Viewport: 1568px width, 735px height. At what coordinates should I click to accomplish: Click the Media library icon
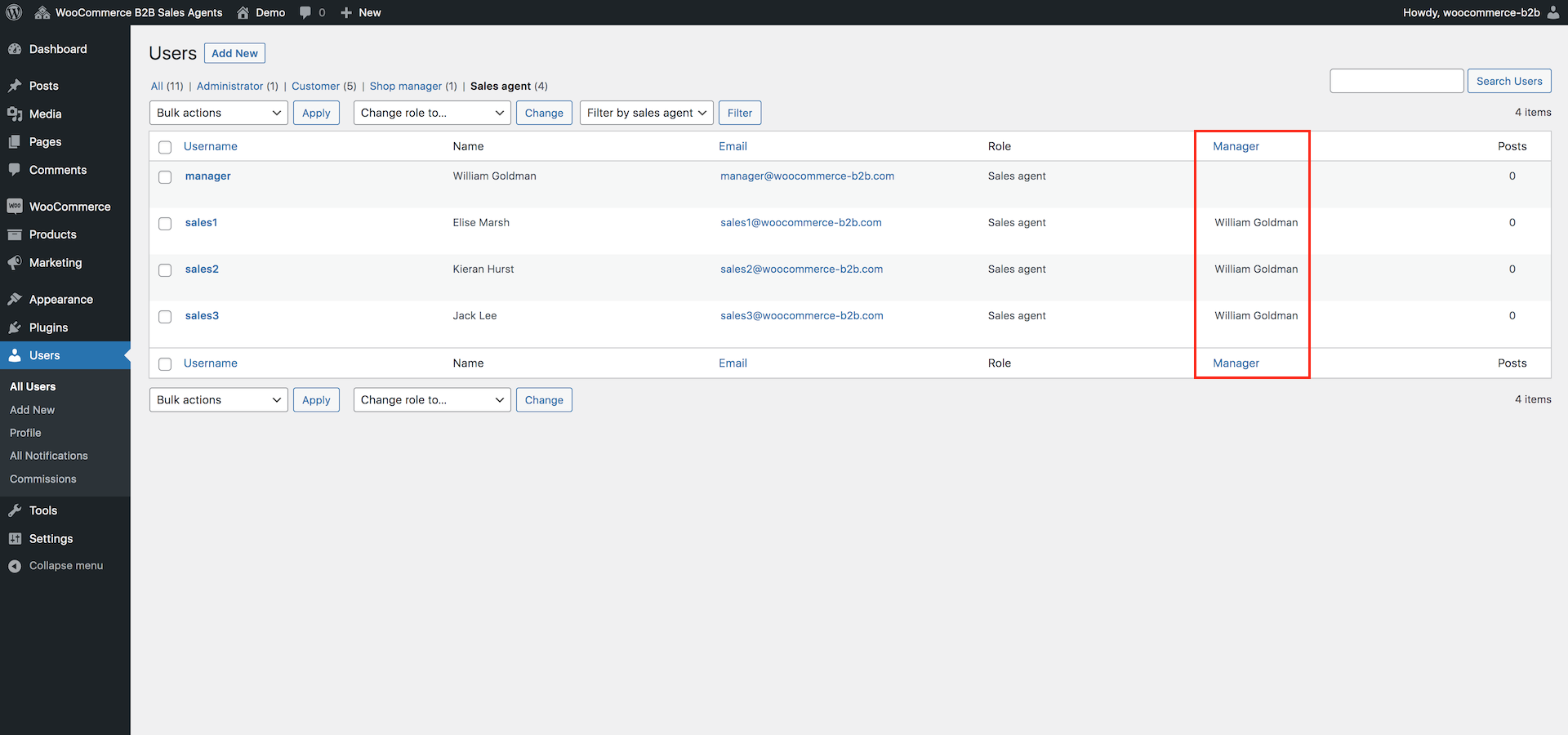[x=15, y=114]
